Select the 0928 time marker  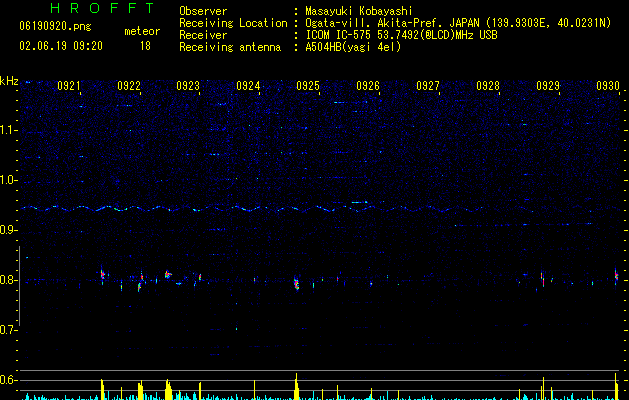click(488, 87)
